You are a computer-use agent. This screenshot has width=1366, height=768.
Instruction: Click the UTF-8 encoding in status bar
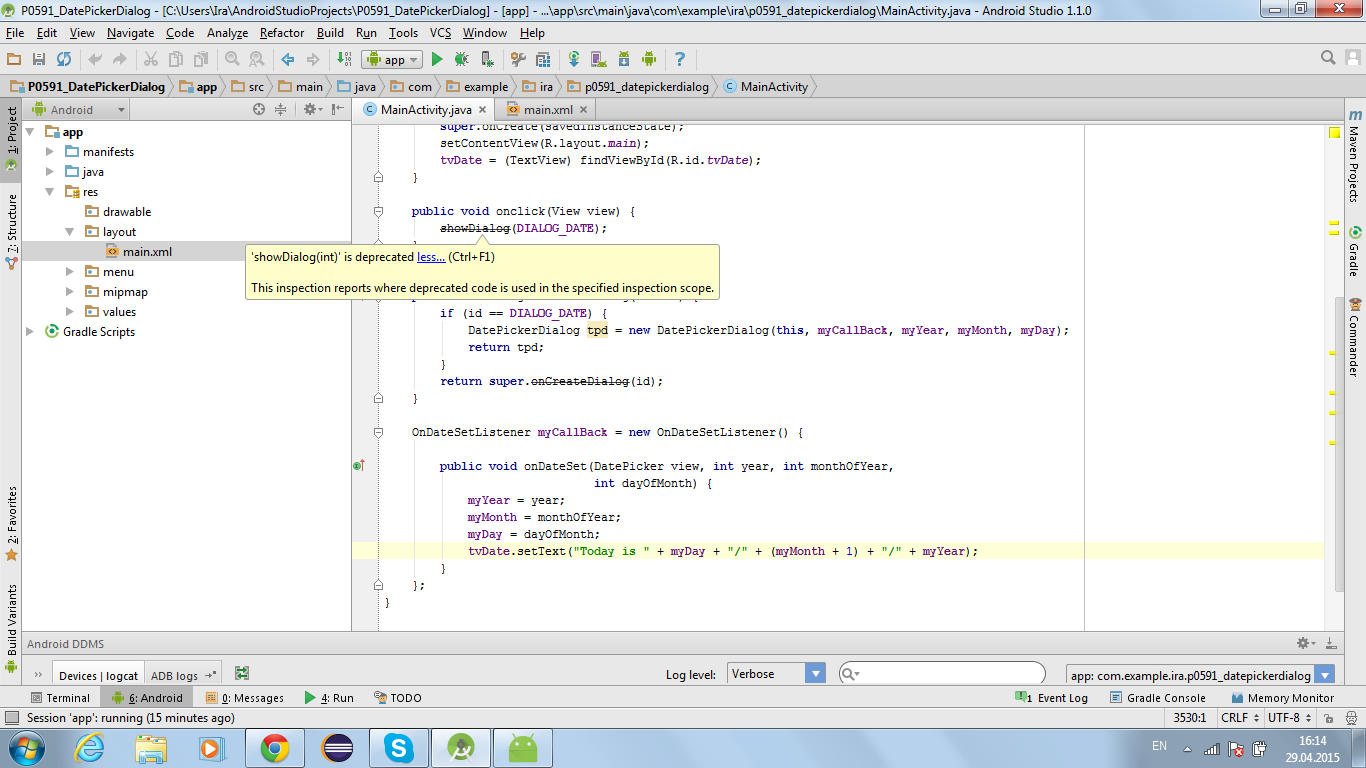pos(1290,718)
